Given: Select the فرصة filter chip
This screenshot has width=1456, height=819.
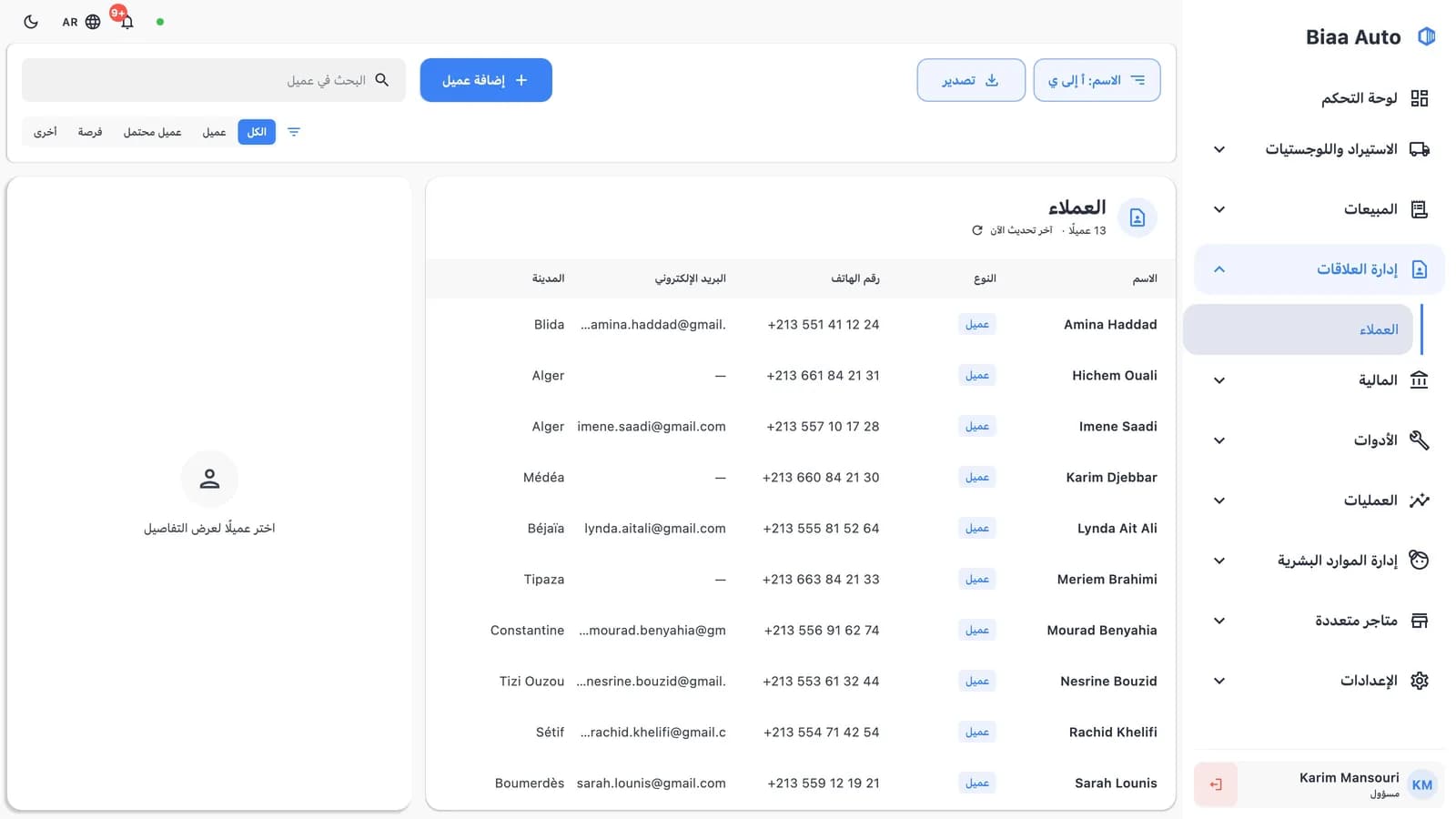Looking at the screenshot, I should tap(90, 132).
